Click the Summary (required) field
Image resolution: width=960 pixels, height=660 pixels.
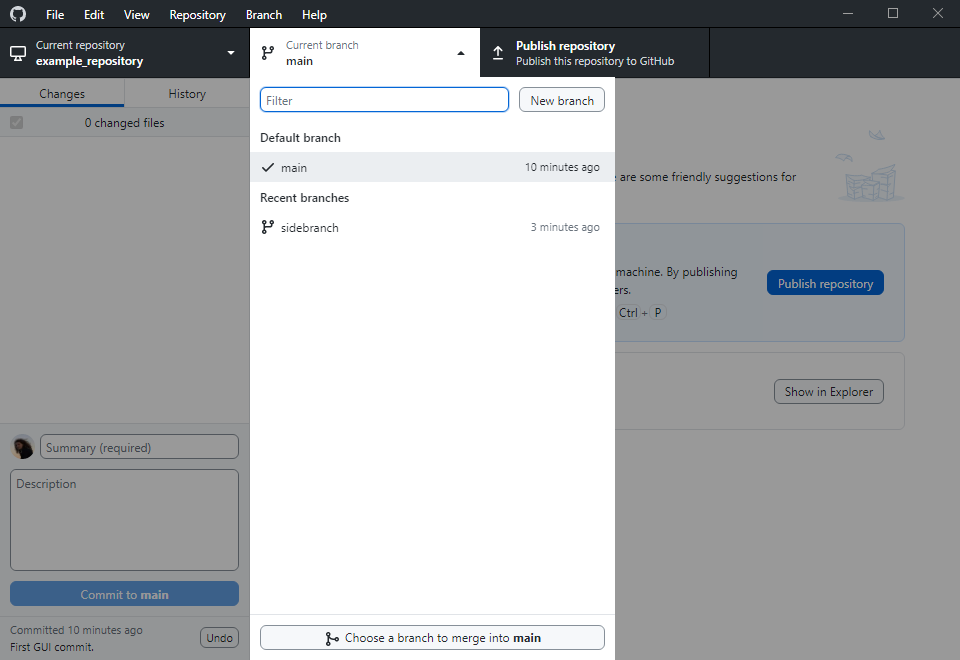(x=140, y=447)
